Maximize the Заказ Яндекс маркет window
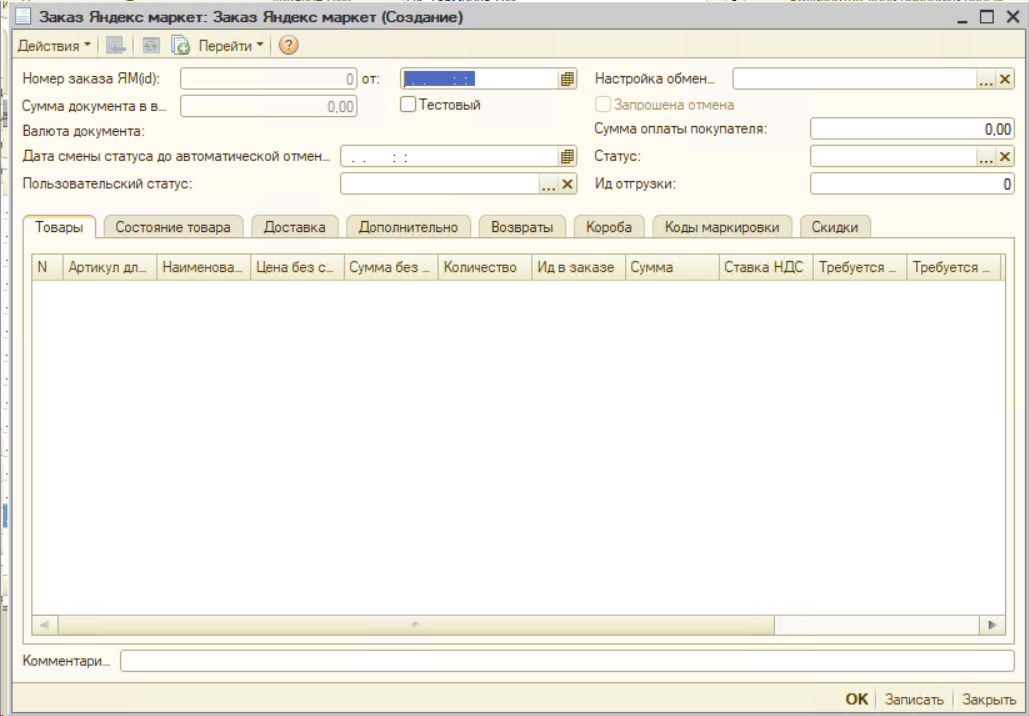1029x716 pixels. click(986, 16)
